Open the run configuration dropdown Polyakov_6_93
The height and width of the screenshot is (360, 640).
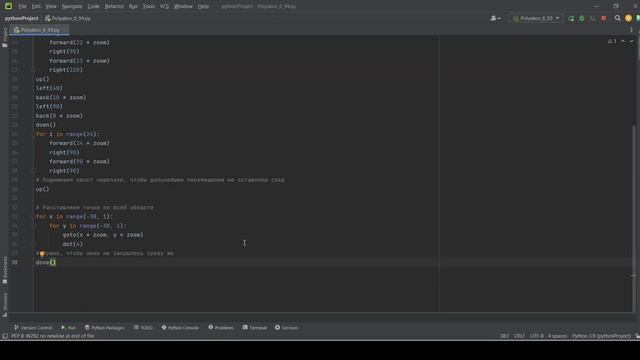coord(536,18)
